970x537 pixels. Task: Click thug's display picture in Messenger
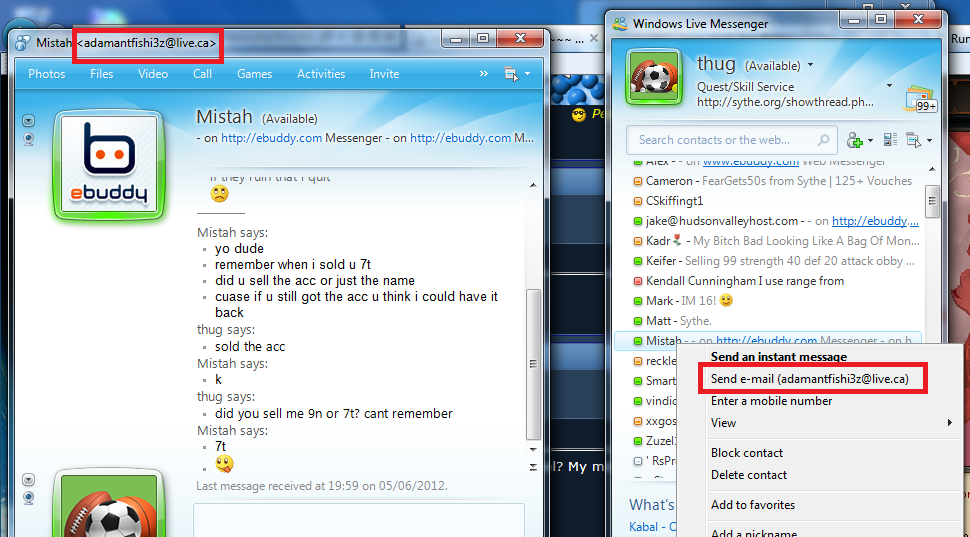click(x=654, y=77)
